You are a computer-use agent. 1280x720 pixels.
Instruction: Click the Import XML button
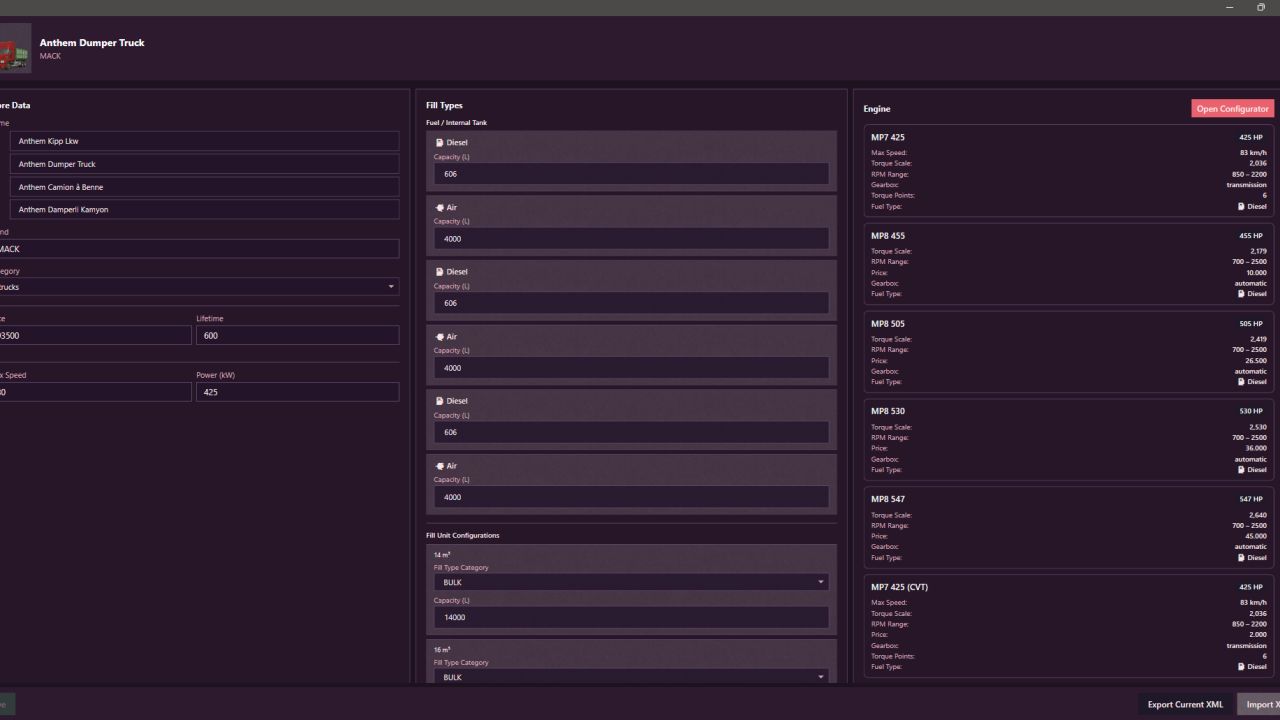[1259, 704]
